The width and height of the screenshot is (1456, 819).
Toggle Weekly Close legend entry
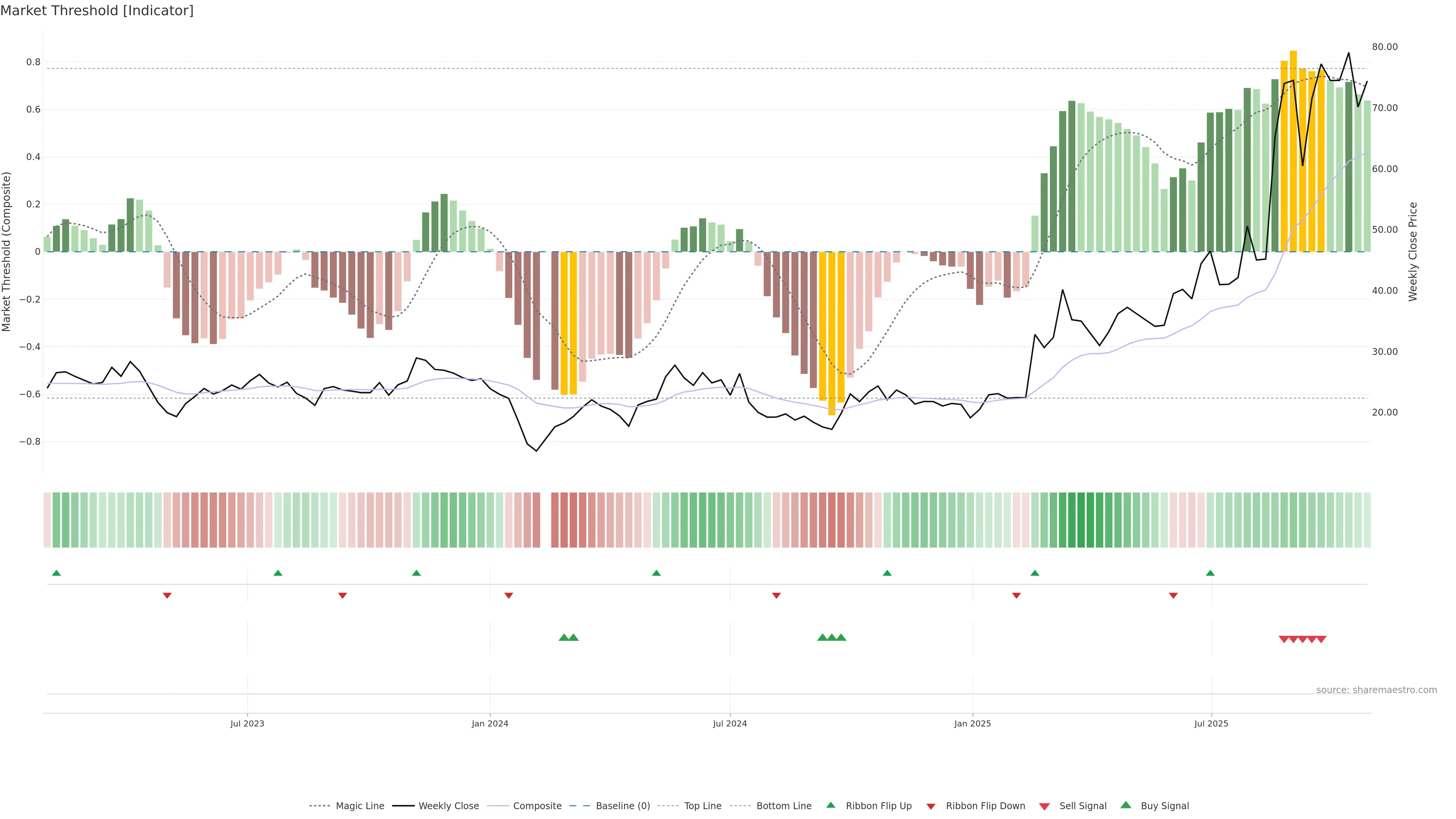coord(448,806)
